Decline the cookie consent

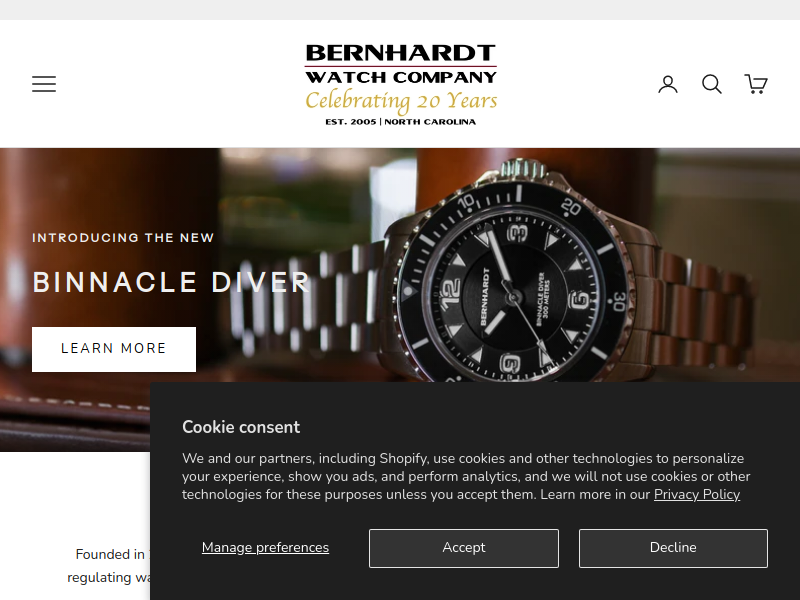point(673,548)
